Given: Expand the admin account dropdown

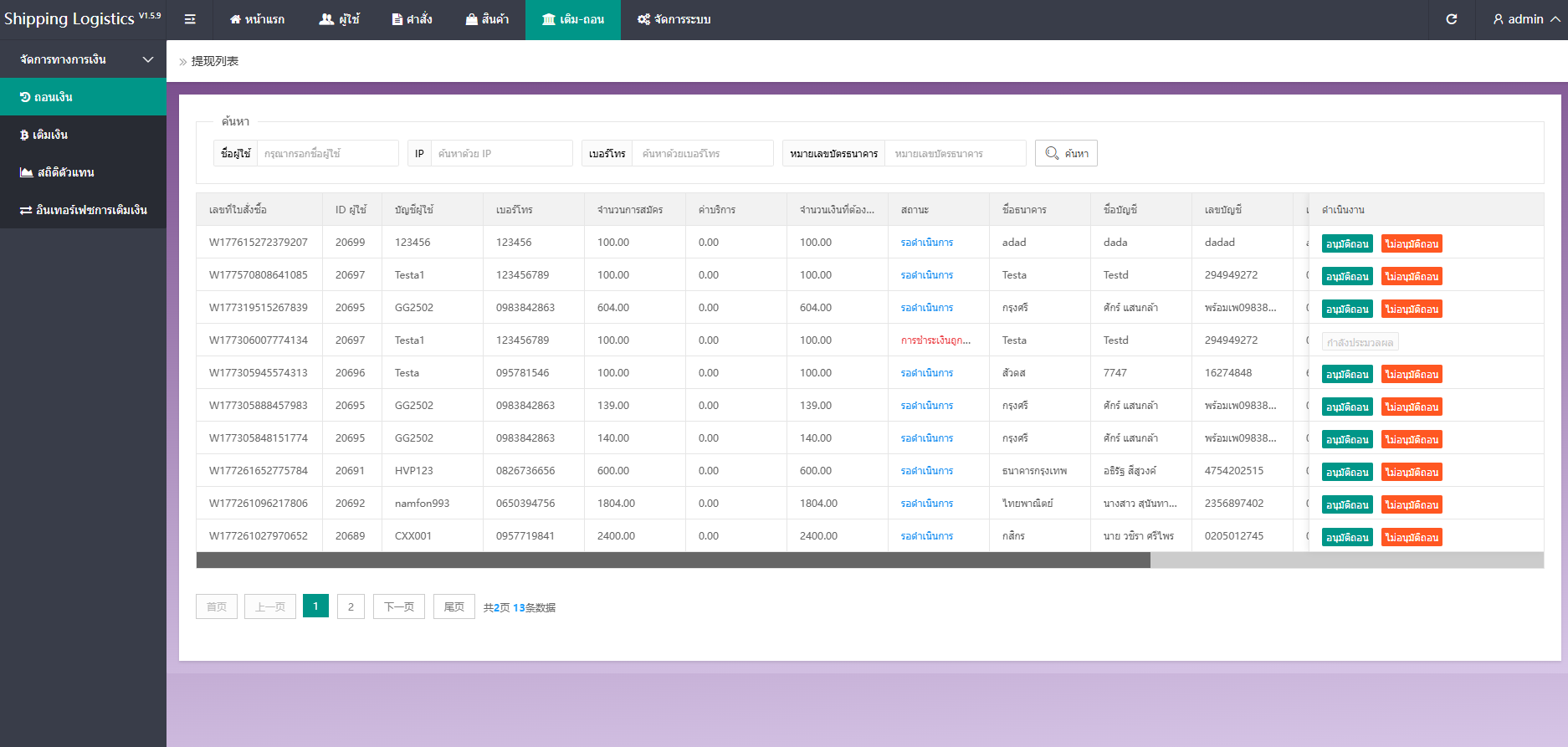Looking at the screenshot, I should coord(1526,19).
